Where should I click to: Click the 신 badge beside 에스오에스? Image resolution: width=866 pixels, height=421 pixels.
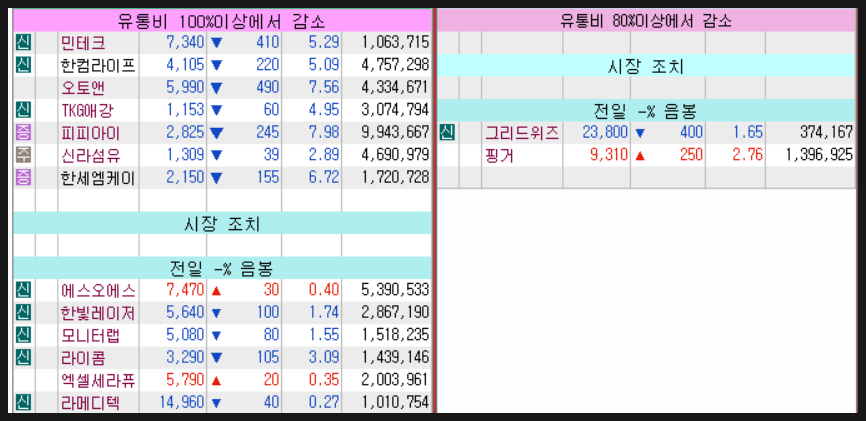[x=24, y=290]
